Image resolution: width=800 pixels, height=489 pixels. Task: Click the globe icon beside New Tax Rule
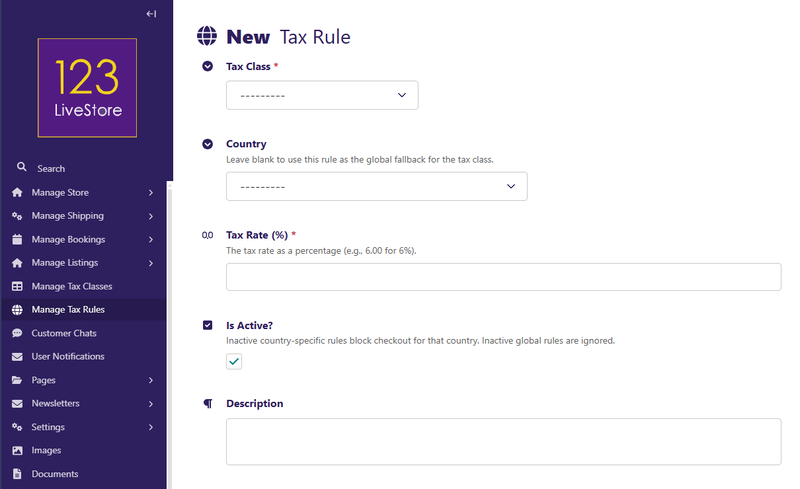208,37
